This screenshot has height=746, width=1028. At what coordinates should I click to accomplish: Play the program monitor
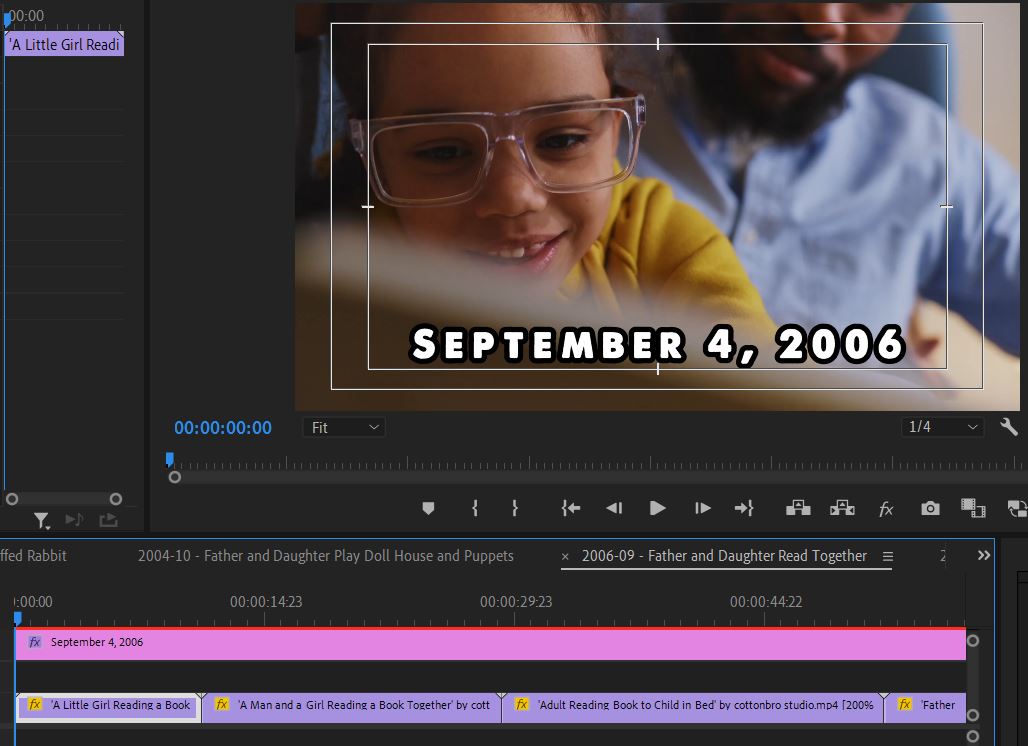point(658,508)
